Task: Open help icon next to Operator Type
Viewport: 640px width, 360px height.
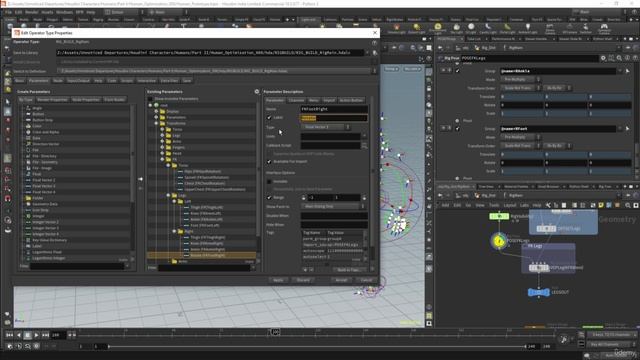Action: coord(374,42)
